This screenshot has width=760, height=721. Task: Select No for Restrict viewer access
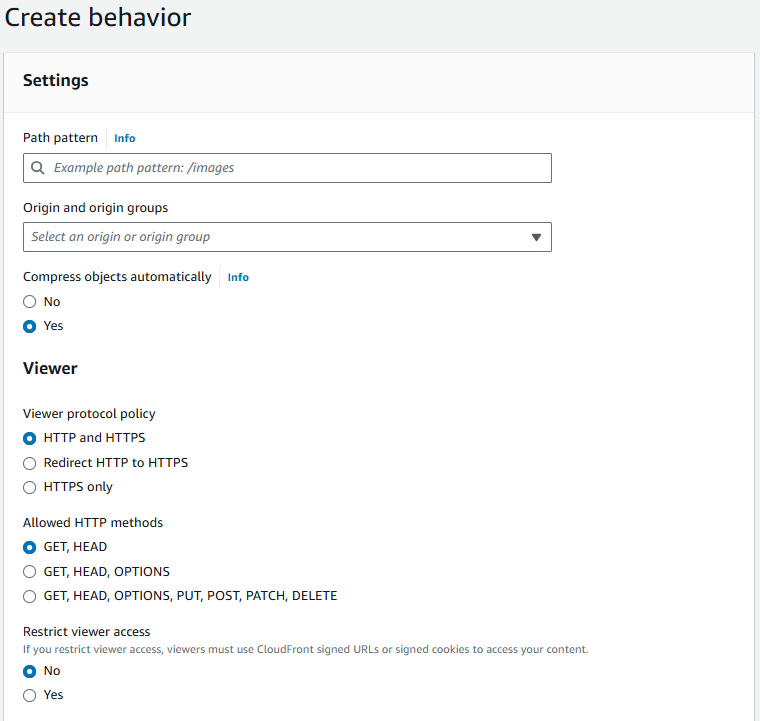[x=30, y=671]
